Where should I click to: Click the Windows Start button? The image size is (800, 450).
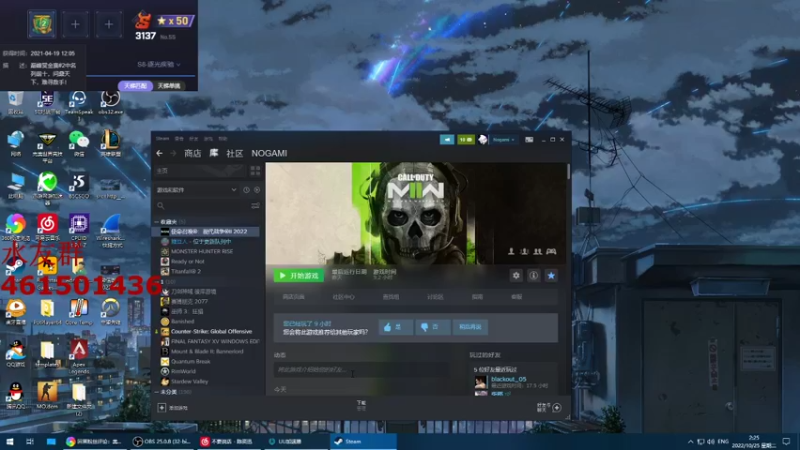10,441
